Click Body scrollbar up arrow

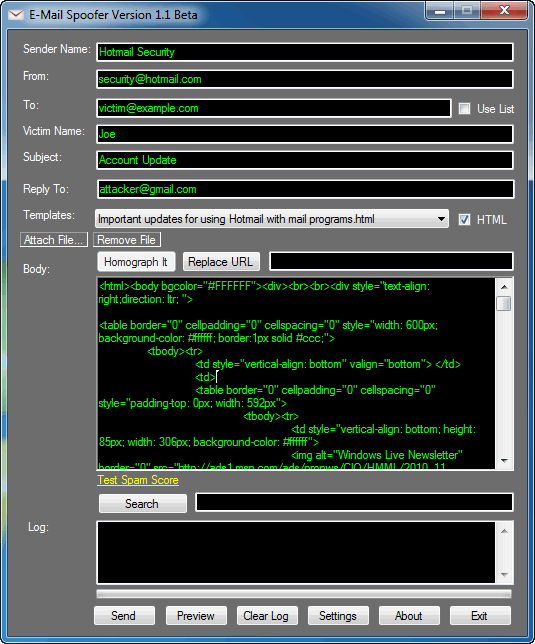(x=505, y=287)
